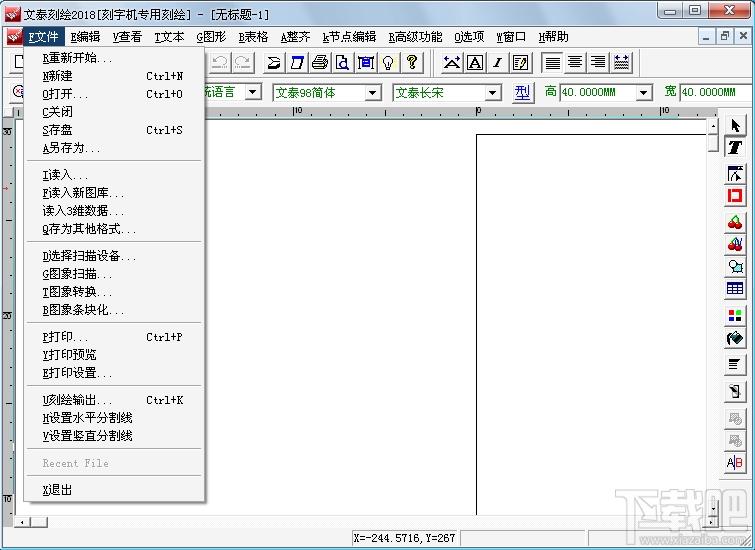Toggle the italic I icon

(497, 63)
